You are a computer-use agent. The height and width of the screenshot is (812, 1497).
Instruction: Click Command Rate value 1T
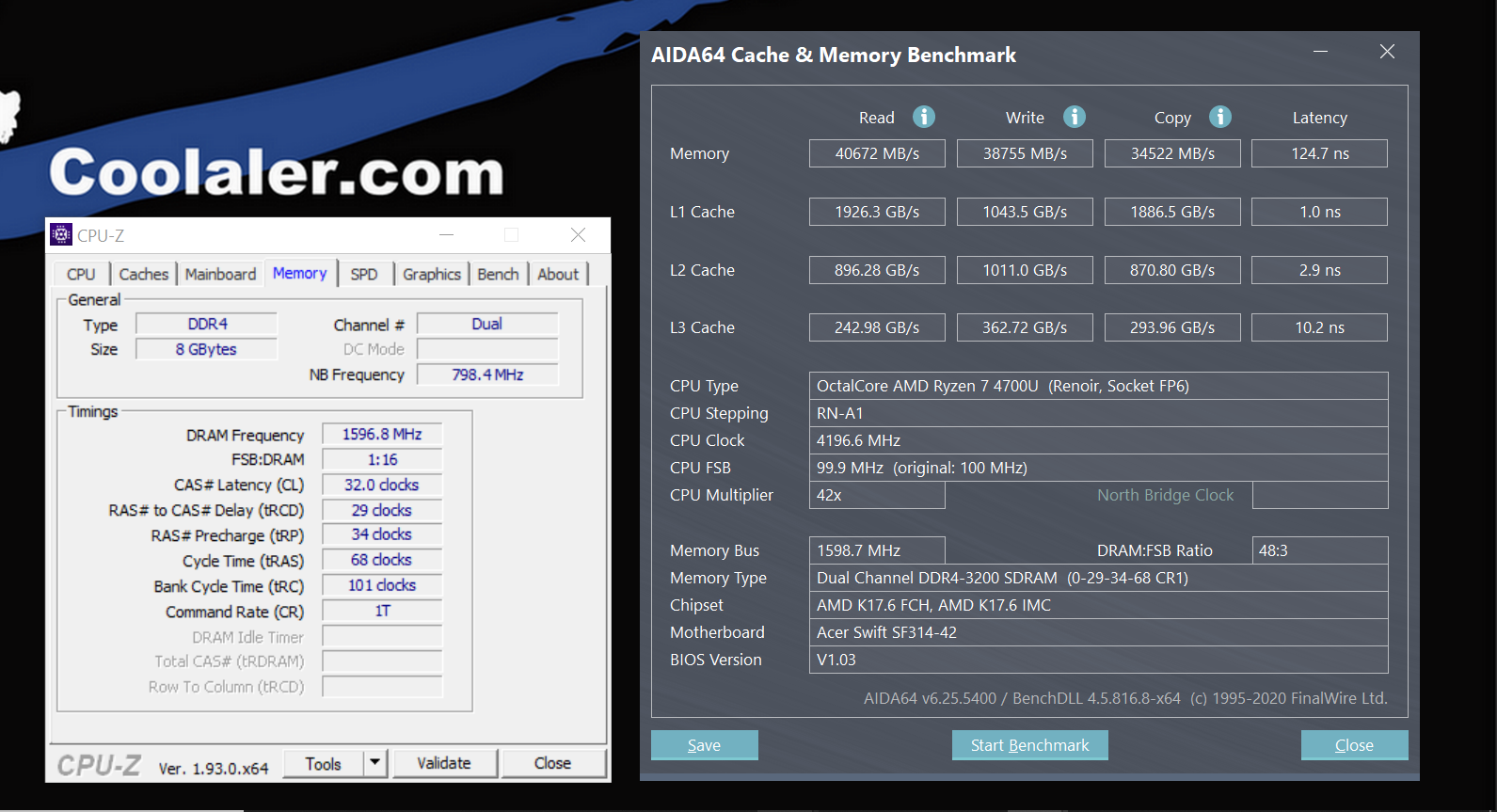click(382, 611)
